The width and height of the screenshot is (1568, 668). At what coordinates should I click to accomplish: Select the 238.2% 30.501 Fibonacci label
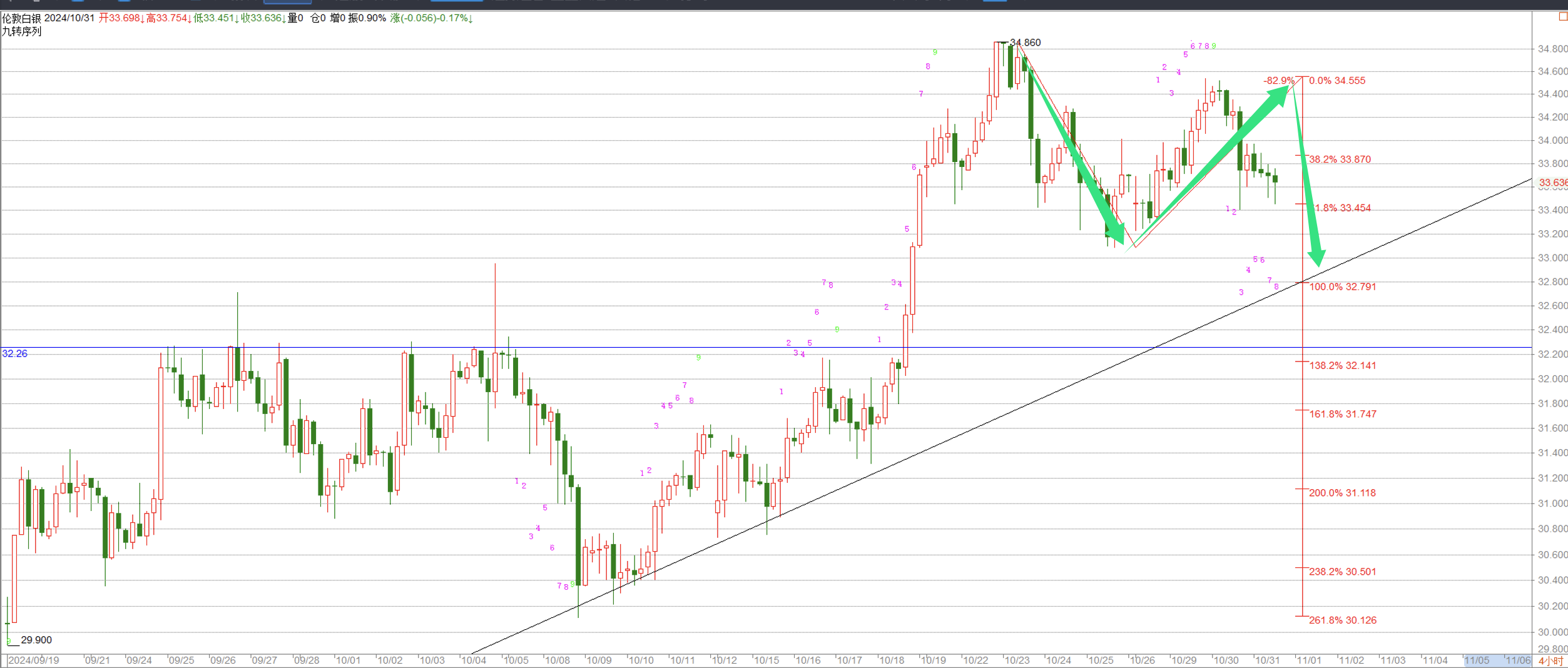(x=1342, y=572)
